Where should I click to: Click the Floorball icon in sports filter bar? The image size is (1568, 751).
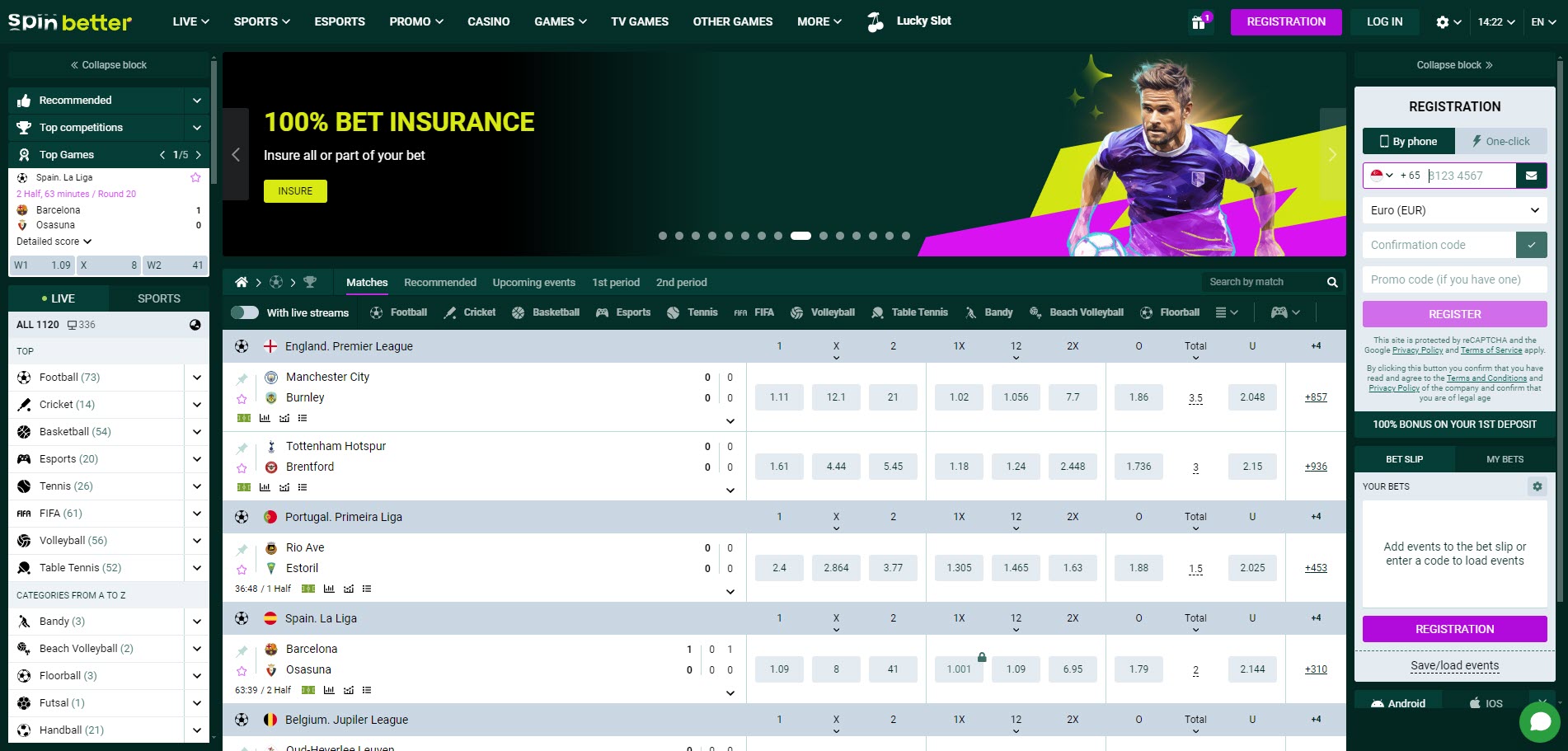pyautogui.click(x=1146, y=312)
